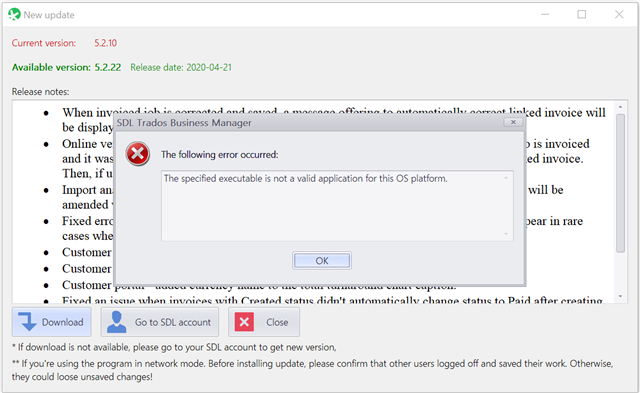The height and width of the screenshot is (393, 640).
Task: Click the current version number 5.2.10
Action: coord(106,43)
